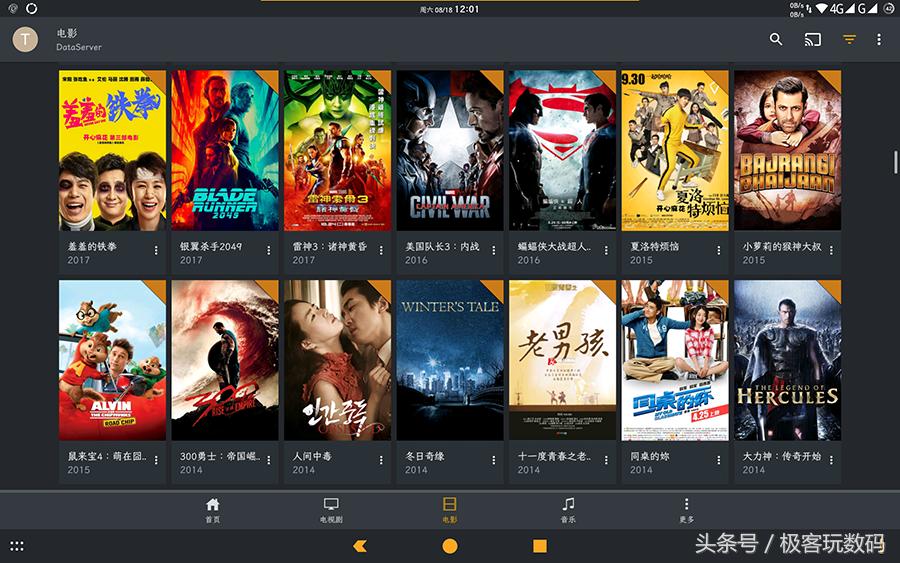This screenshot has height=563, width=900.
Task: Switch to the 首页 home tab
Action: [x=213, y=510]
